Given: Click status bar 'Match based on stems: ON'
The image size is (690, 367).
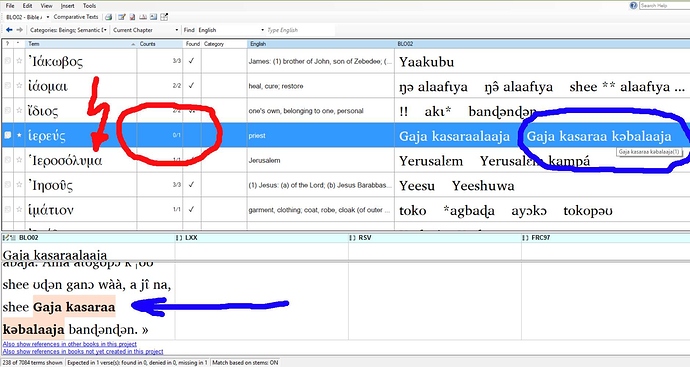Looking at the screenshot, I should tap(245, 363).
